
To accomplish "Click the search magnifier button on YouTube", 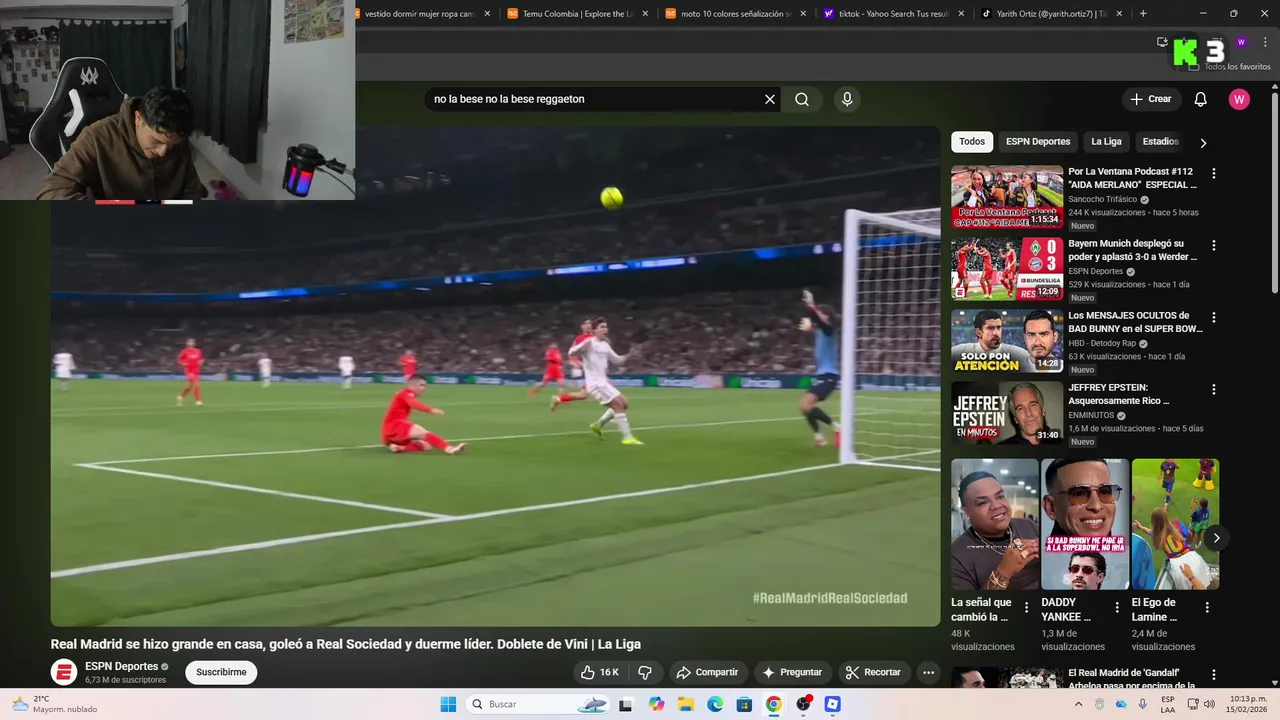I will click(x=802, y=99).
